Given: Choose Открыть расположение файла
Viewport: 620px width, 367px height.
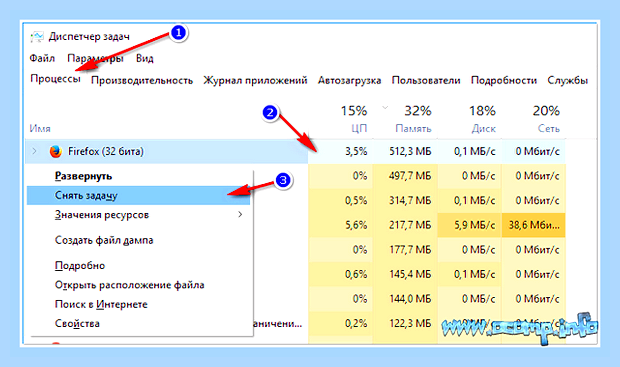Looking at the screenshot, I should pyautogui.click(x=130, y=285).
